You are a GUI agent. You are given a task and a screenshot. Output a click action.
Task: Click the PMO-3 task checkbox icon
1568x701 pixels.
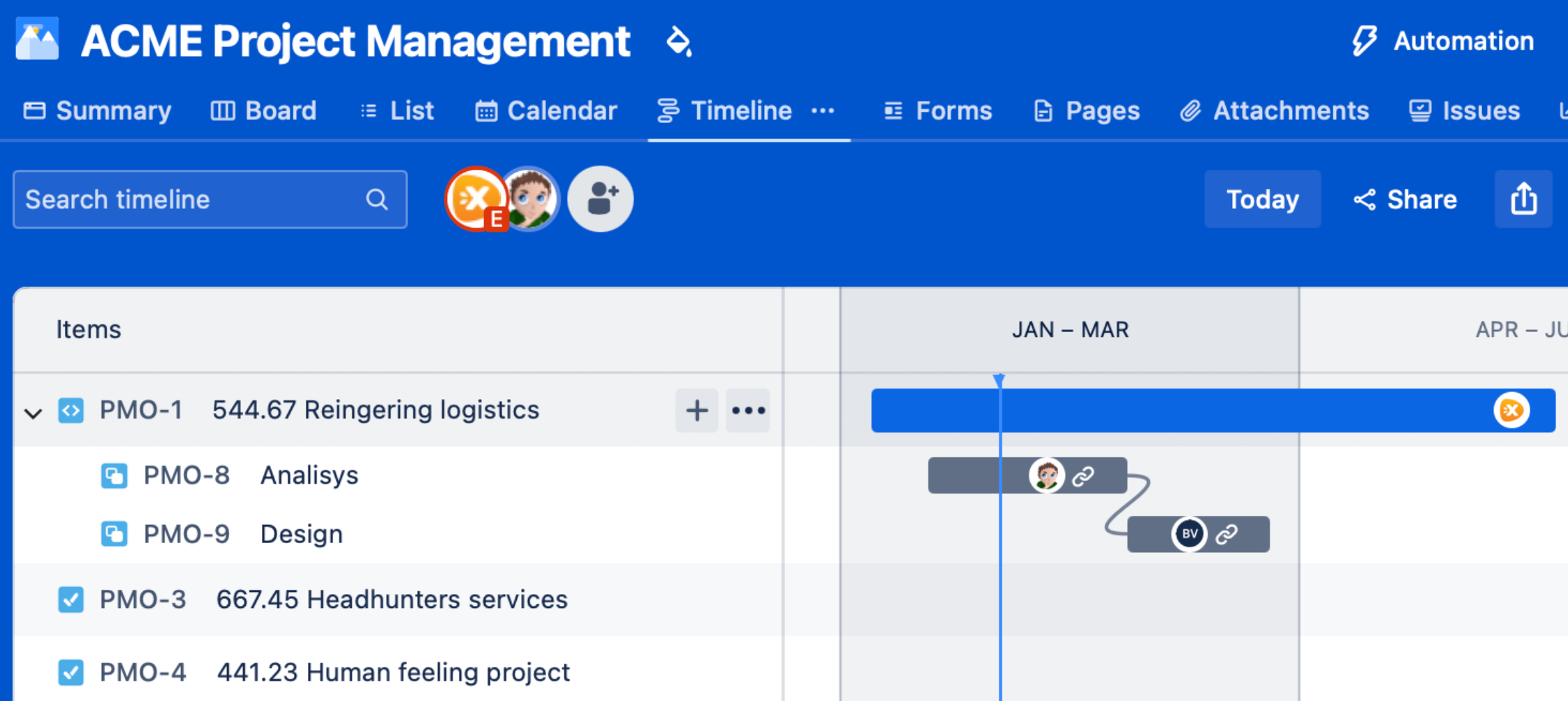pyautogui.click(x=71, y=600)
